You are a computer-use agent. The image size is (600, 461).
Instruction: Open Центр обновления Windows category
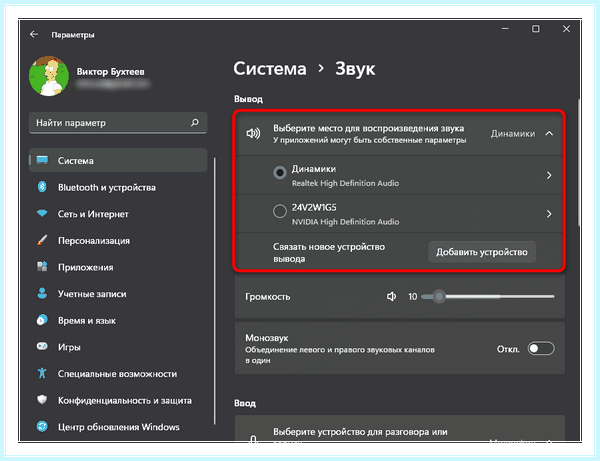pos(118,427)
